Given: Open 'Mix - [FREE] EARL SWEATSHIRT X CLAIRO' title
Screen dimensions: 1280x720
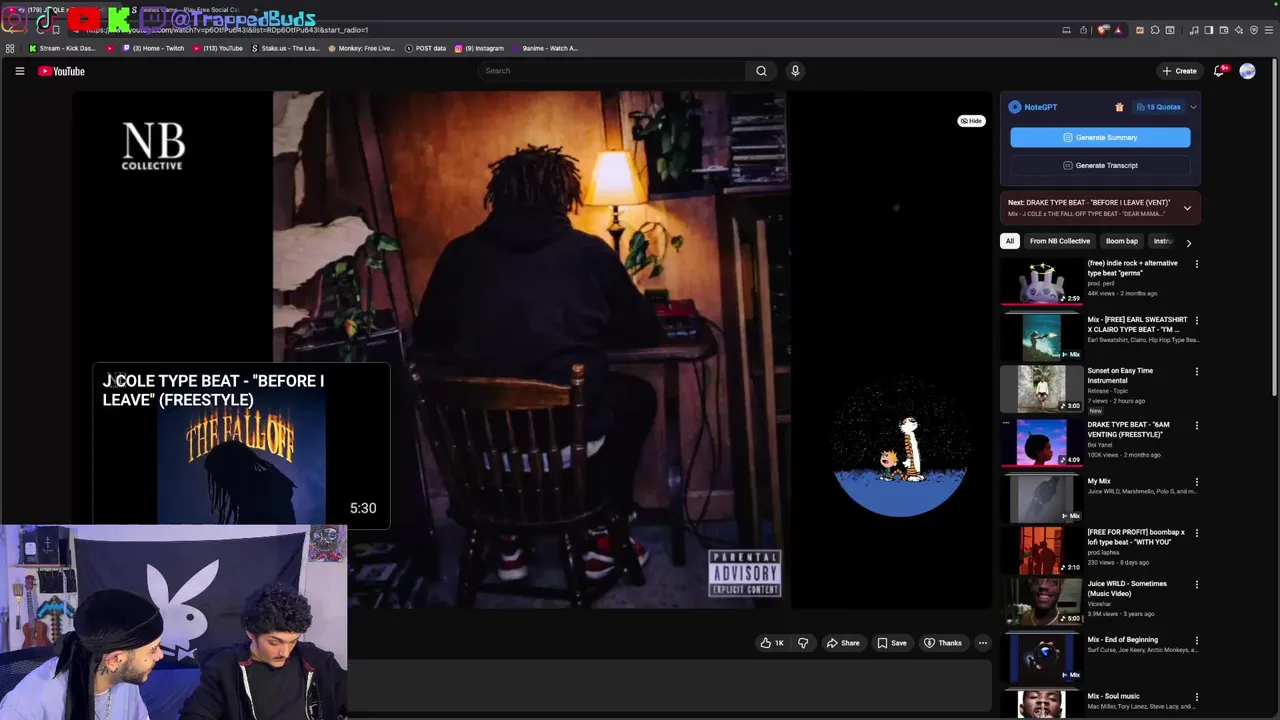Looking at the screenshot, I should click(1137, 324).
